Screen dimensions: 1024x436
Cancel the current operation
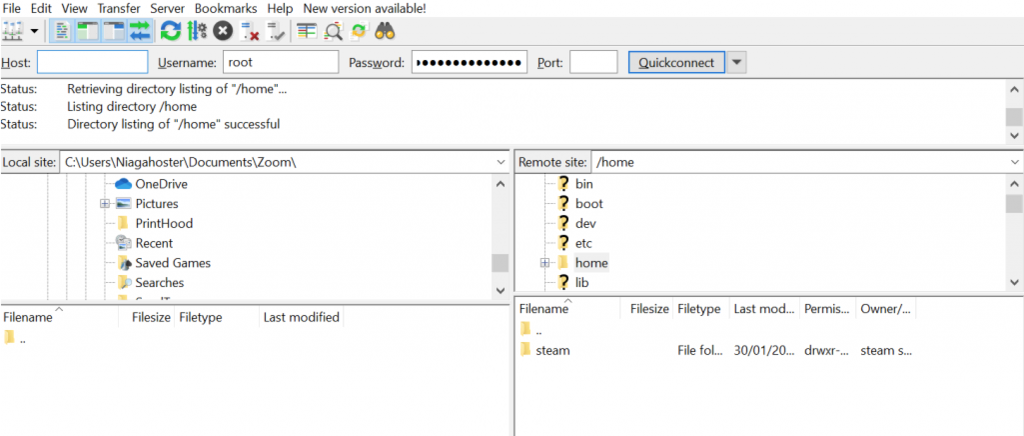coord(223,31)
